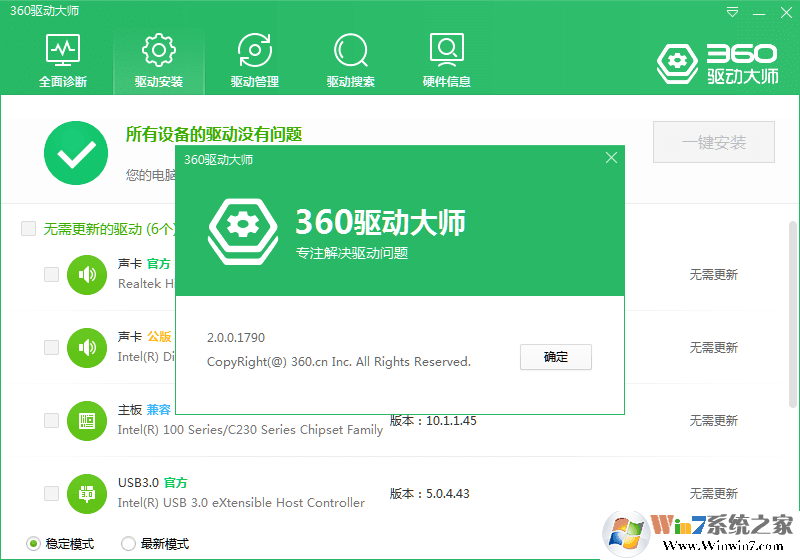Click the Intel 公版 sound card icon
The width and height of the screenshot is (800, 560).
click(x=87, y=347)
